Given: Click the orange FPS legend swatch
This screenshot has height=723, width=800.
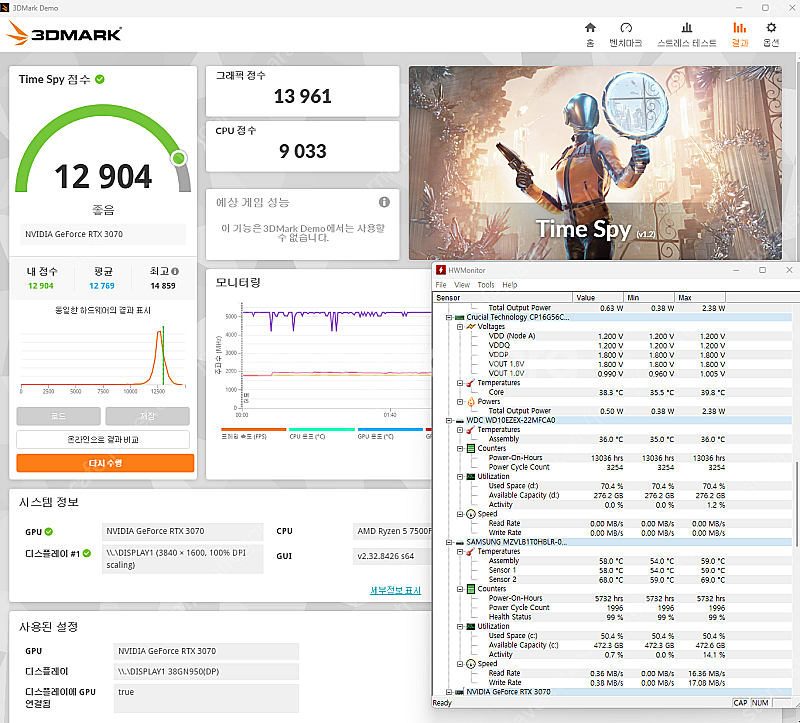Looking at the screenshot, I should [x=254, y=429].
